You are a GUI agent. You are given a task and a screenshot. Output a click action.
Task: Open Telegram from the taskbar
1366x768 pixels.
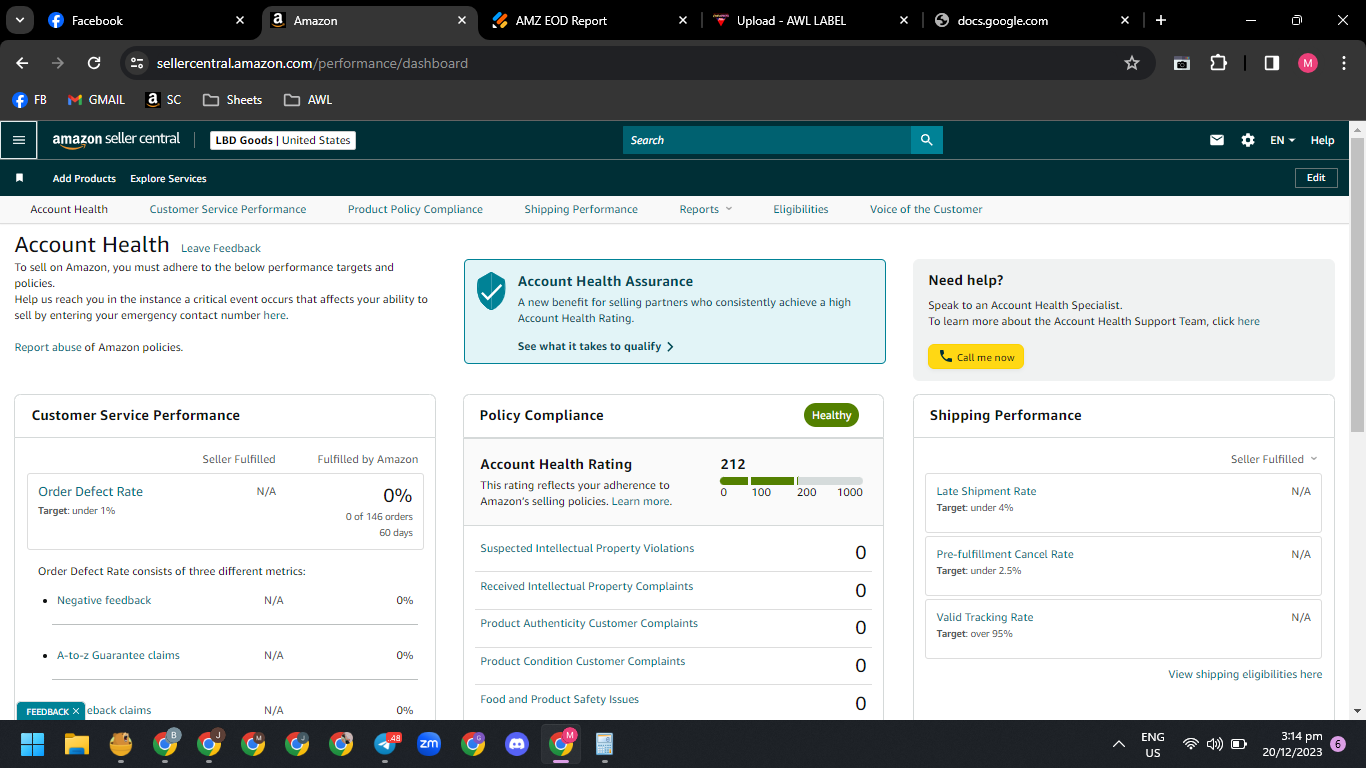pos(386,744)
